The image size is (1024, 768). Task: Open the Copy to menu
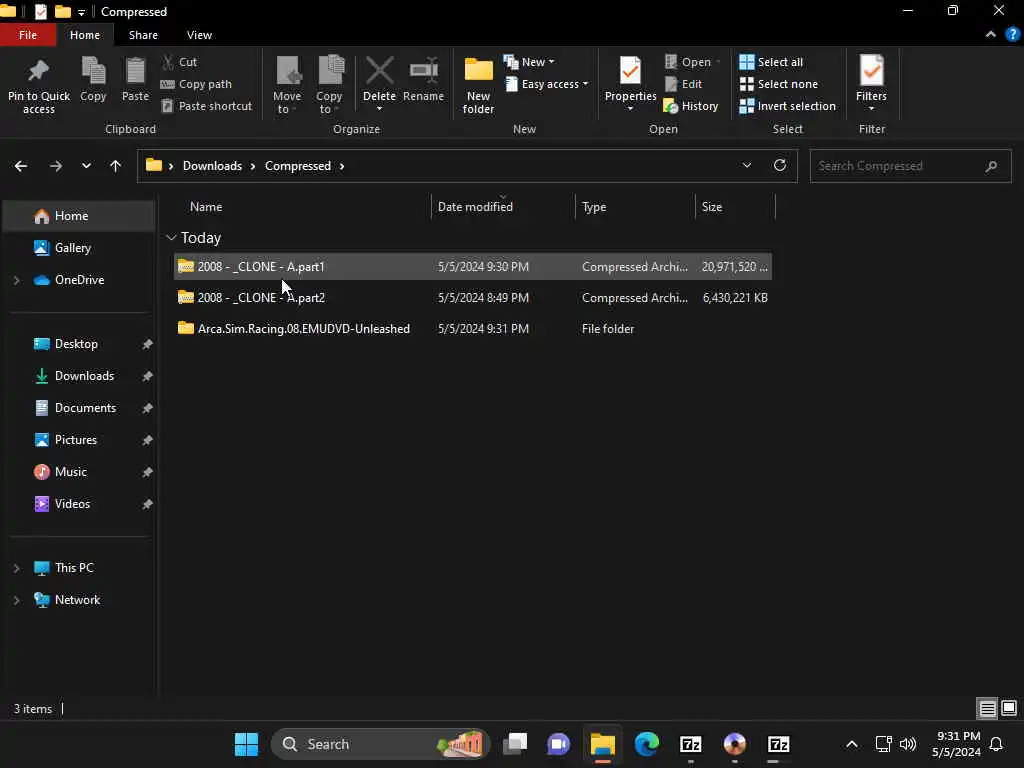click(329, 85)
